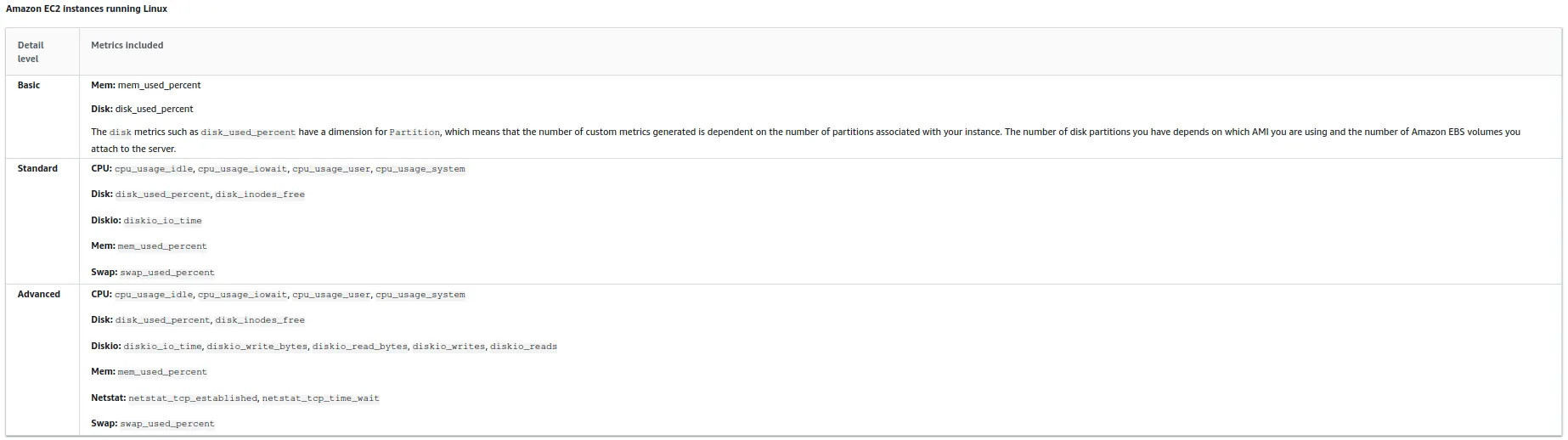
Task: Click mem_used_percent in the Basic row
Action: point(159,85)
